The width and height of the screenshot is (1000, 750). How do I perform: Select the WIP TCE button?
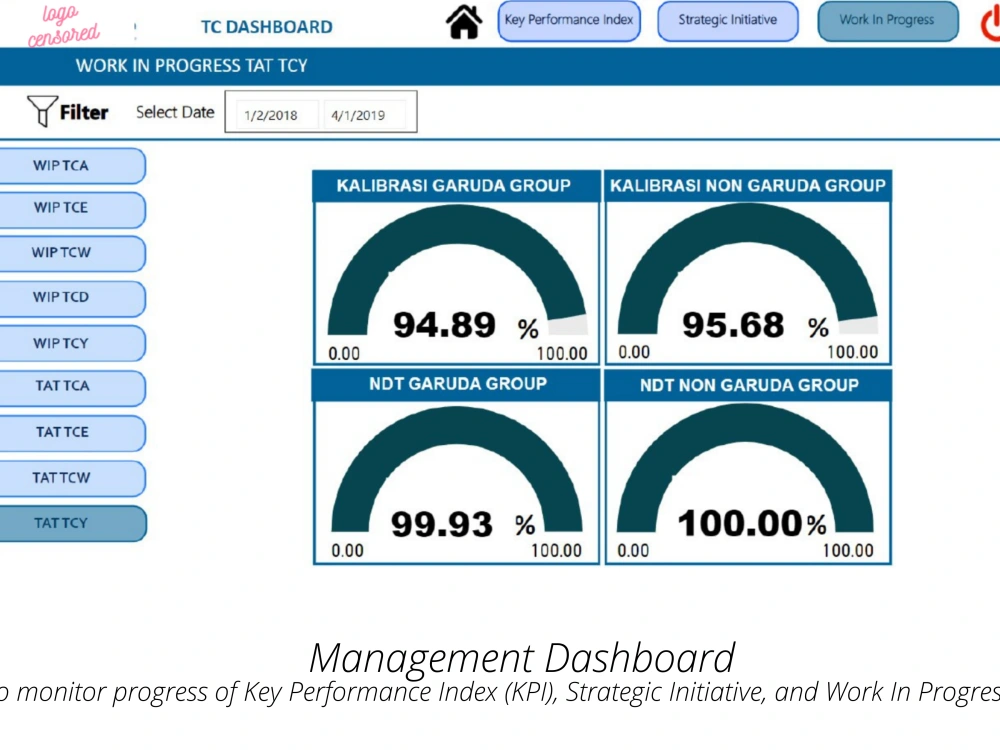[72, 209]
